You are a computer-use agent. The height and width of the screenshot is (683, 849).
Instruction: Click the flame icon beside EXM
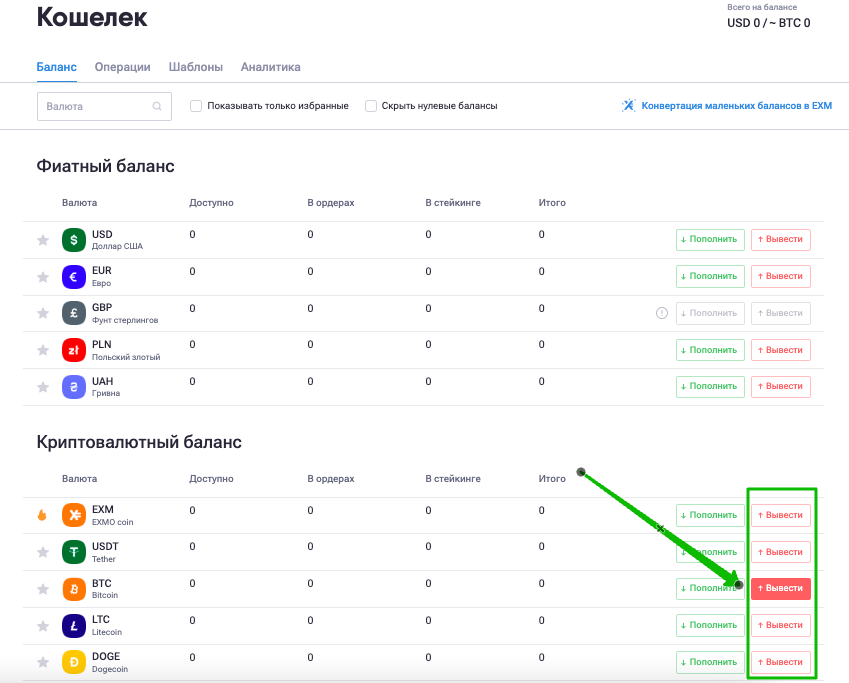42,515
